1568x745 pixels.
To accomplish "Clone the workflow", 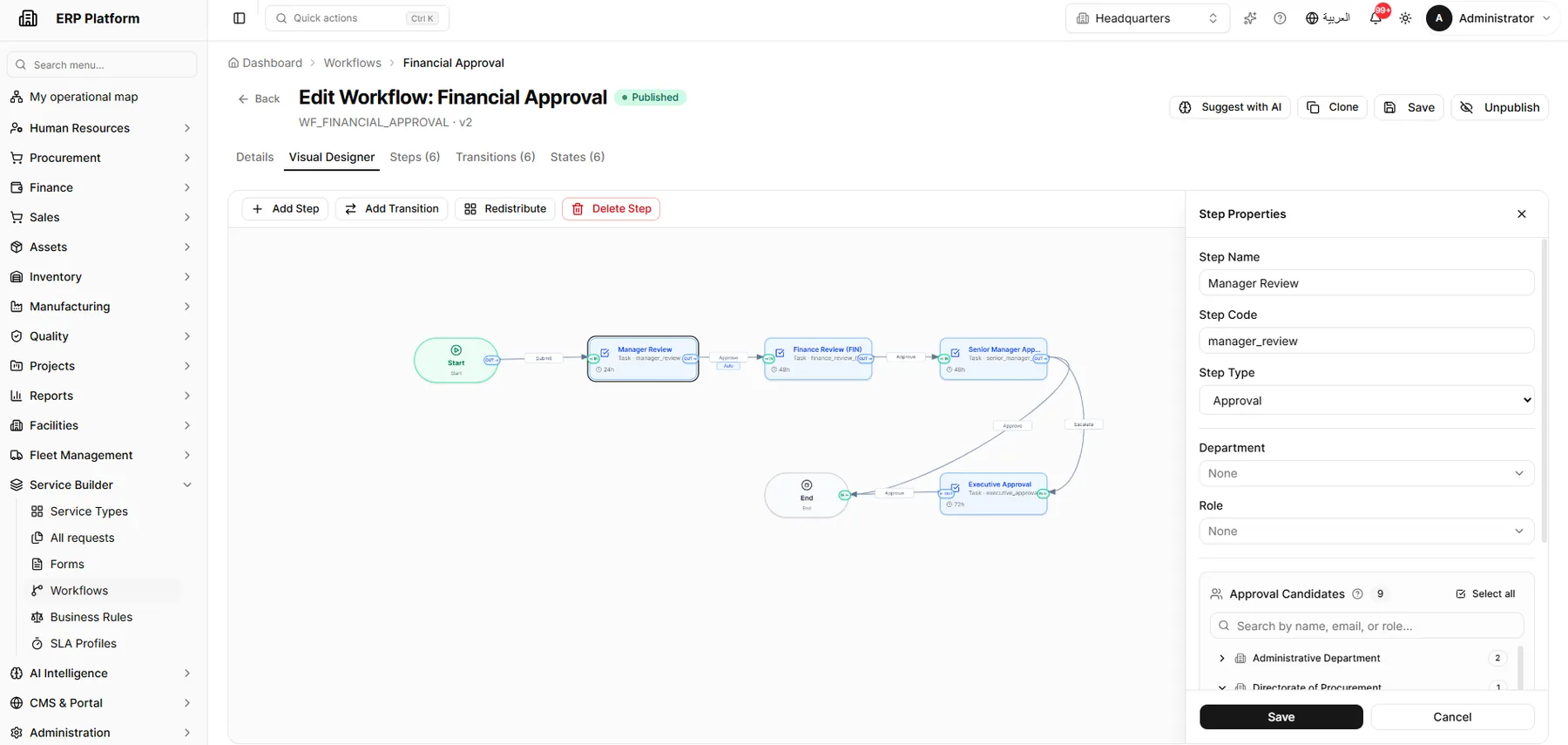I will coord(1332,107).
